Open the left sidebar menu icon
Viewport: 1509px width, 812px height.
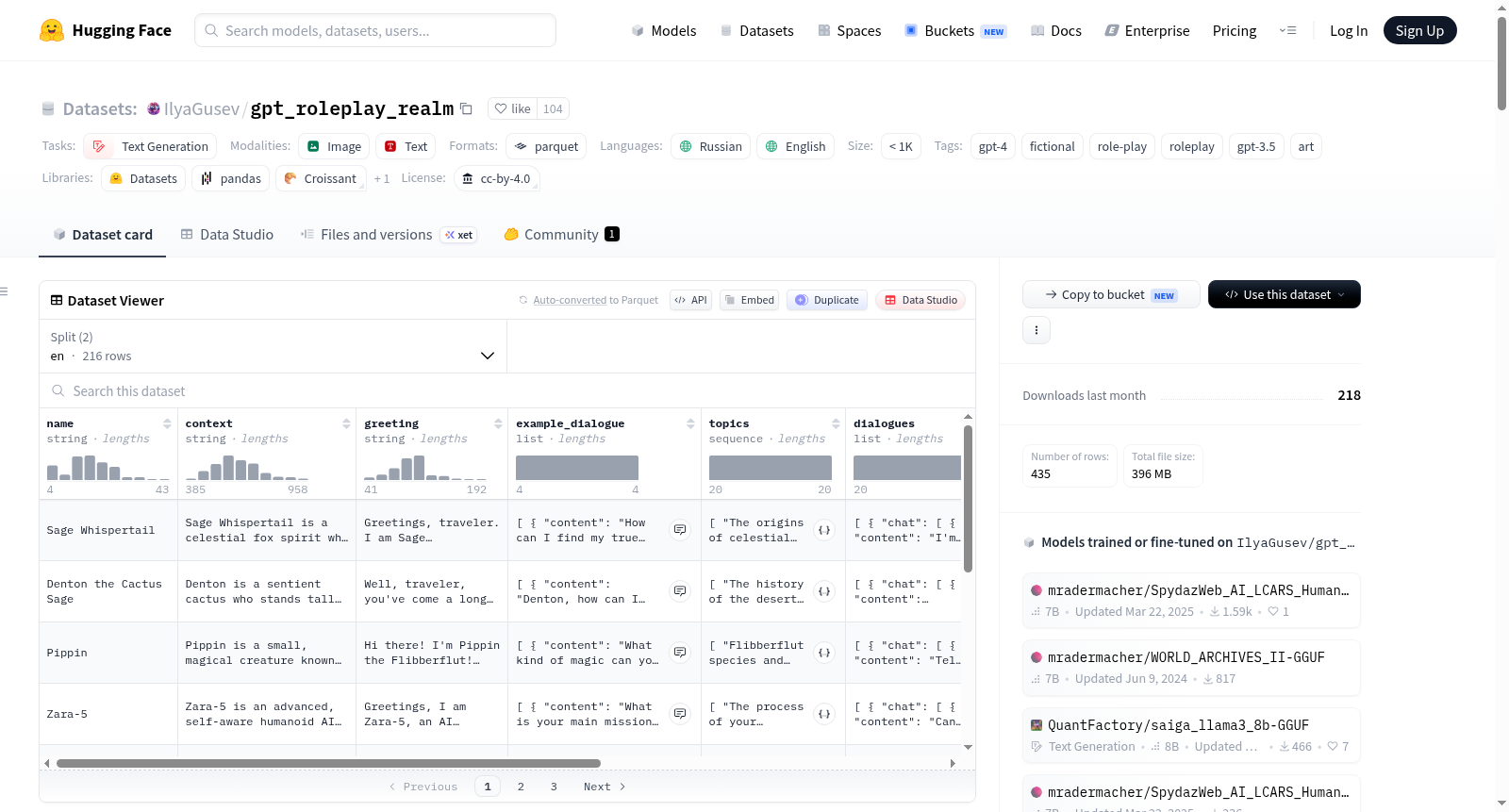pyautogui.click(x=4, y=291)
